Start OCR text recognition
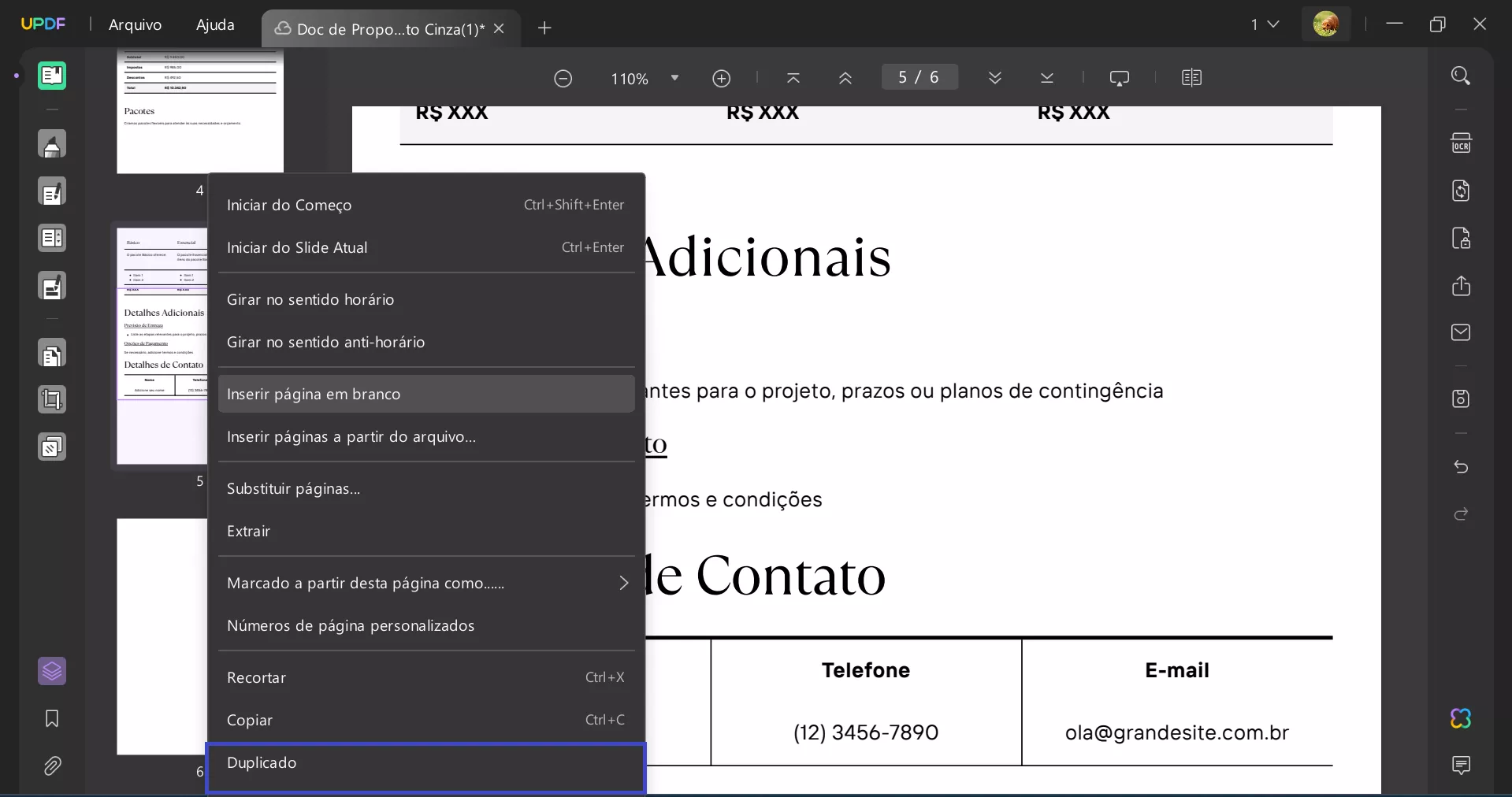 [x=1462, y=143]
